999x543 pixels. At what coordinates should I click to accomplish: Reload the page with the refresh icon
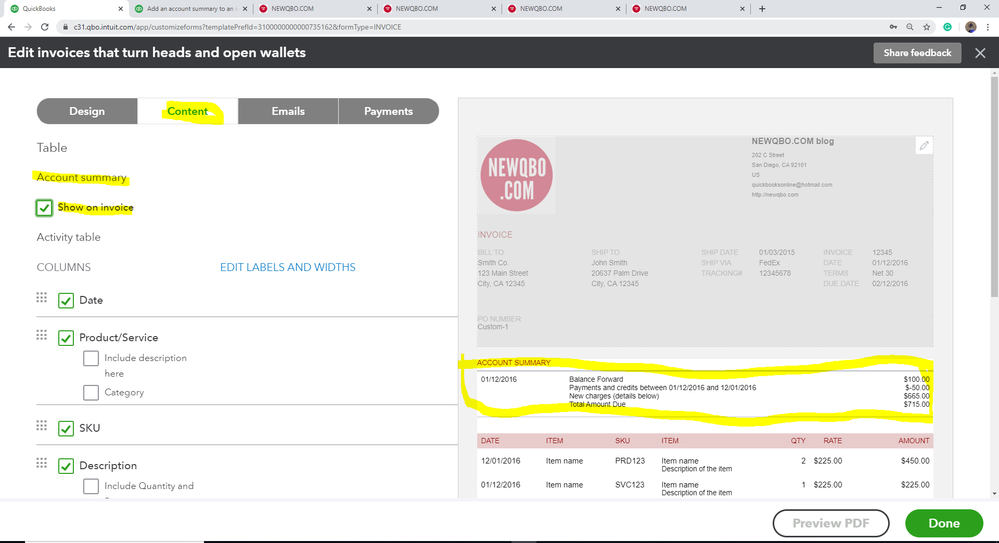click(45, 27)
